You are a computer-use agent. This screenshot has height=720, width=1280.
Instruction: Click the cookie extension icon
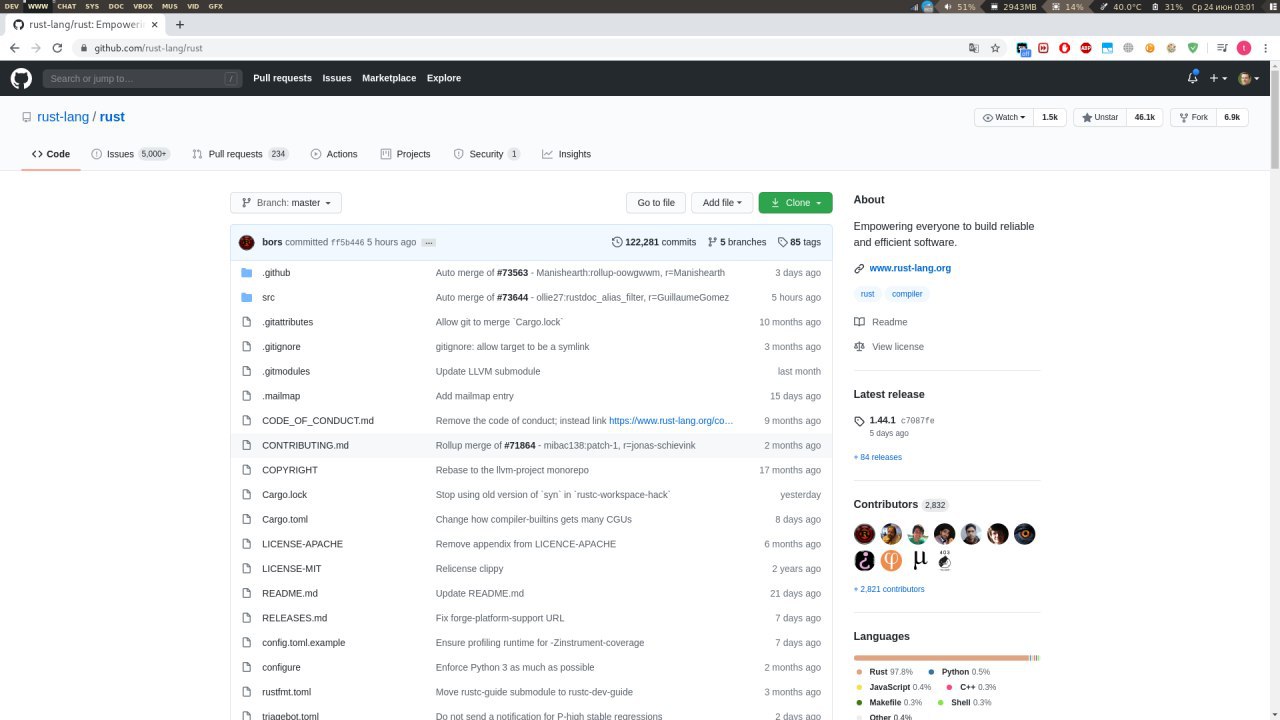(1171, 48)
